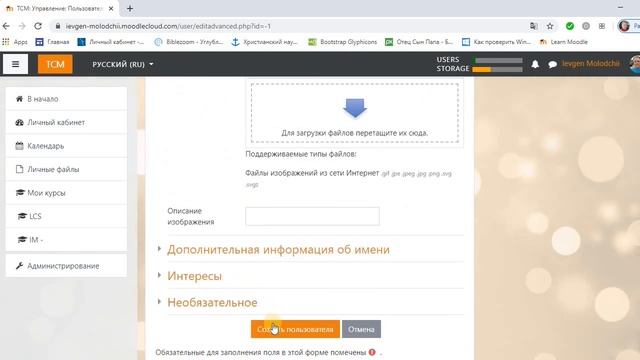The image size is (640, 360).
Task: Open the LCS course link
Action: (66, 216)
